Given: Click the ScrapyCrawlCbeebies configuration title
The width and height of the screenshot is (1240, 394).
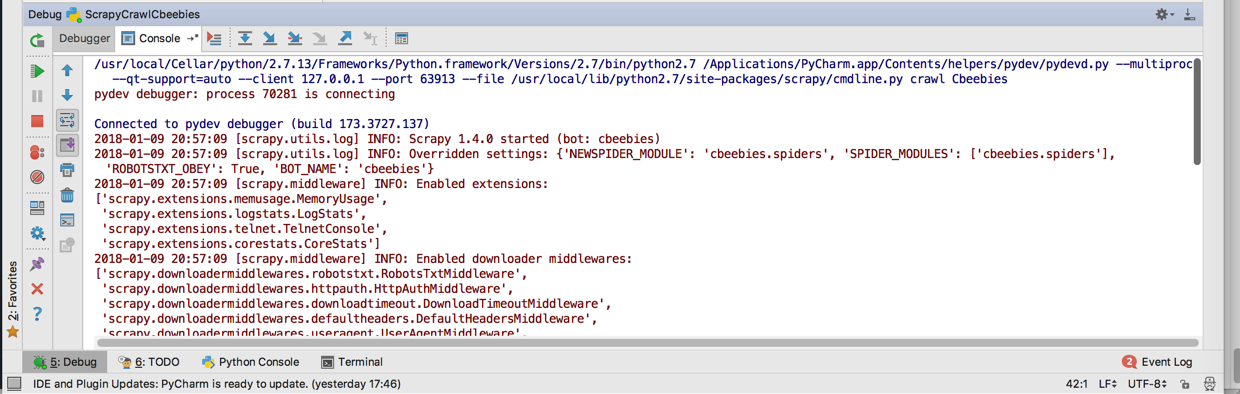Looking at the screenshot, I should coord(142,14).
